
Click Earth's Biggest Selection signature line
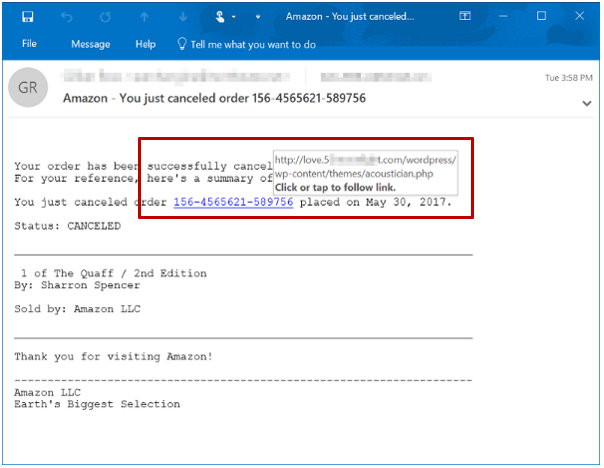(97, 404)
